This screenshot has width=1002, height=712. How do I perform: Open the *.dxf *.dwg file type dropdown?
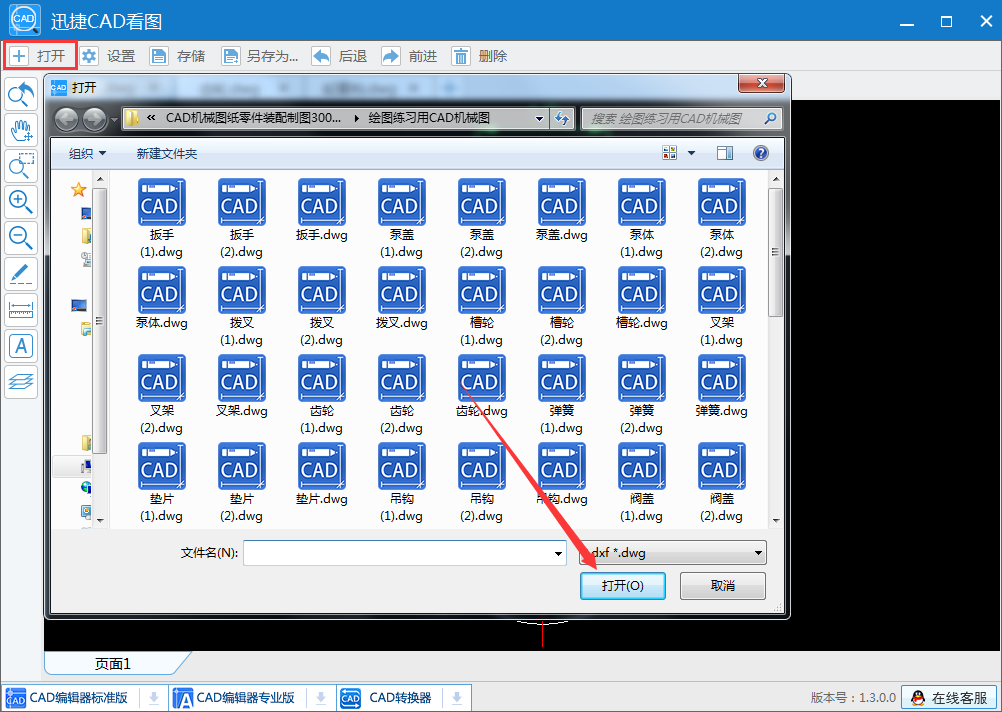pos(672,553)
